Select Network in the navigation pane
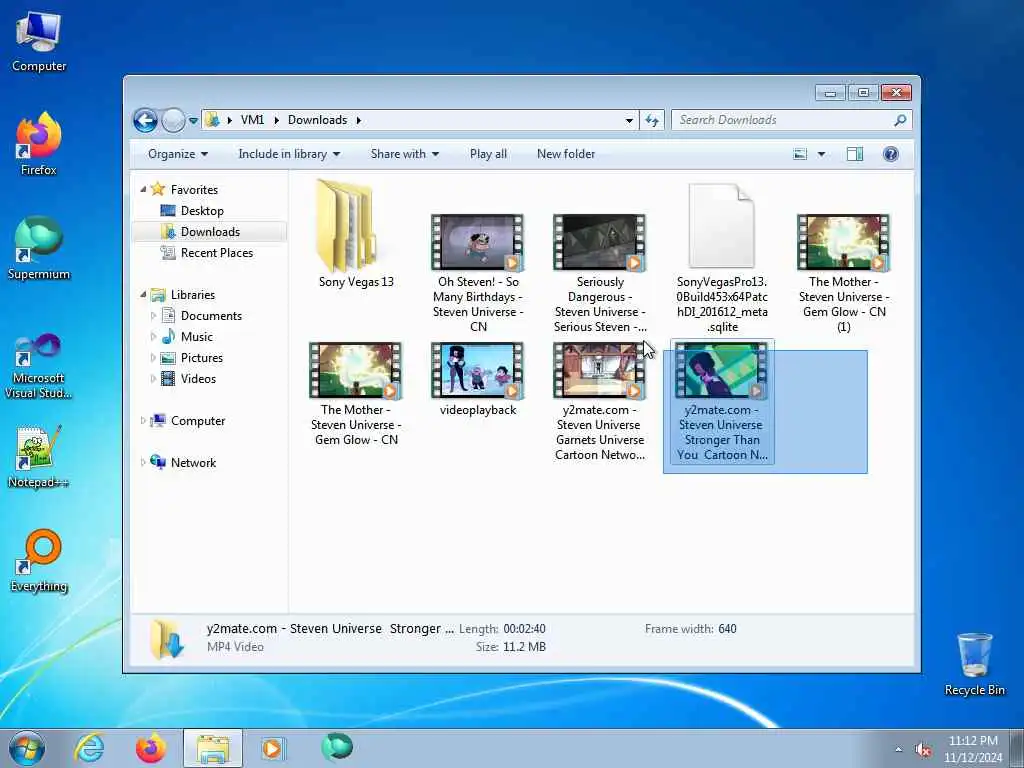The width and height of the screenshot is (1024, 768). click(193, 463)
